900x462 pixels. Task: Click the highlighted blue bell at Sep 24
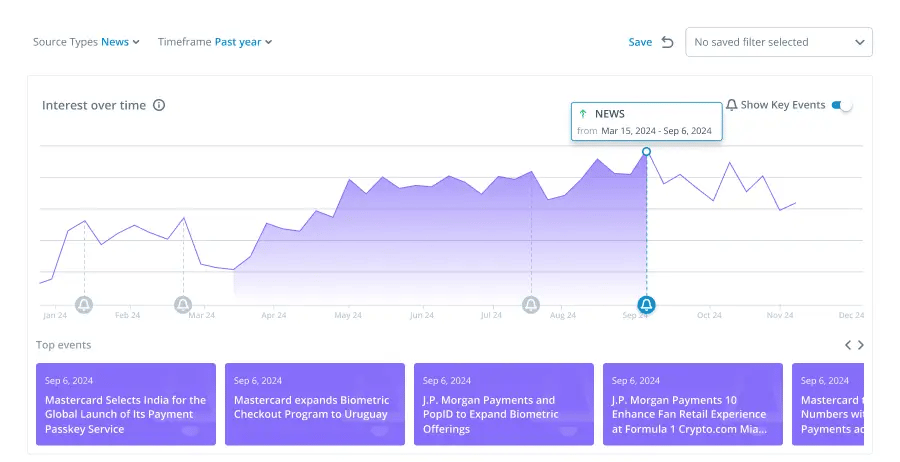(646, 304)
